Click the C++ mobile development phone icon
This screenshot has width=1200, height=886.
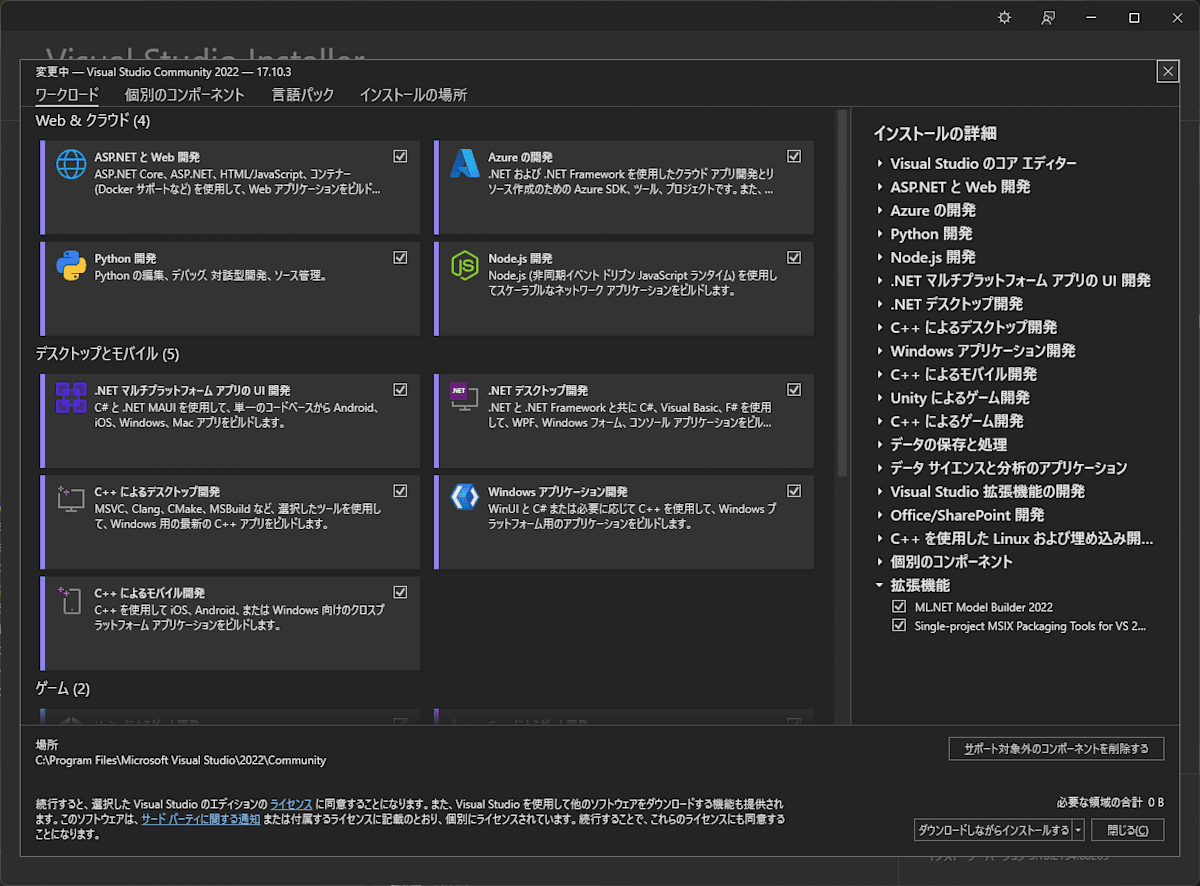pyautogui.click(x=71, y=600)
